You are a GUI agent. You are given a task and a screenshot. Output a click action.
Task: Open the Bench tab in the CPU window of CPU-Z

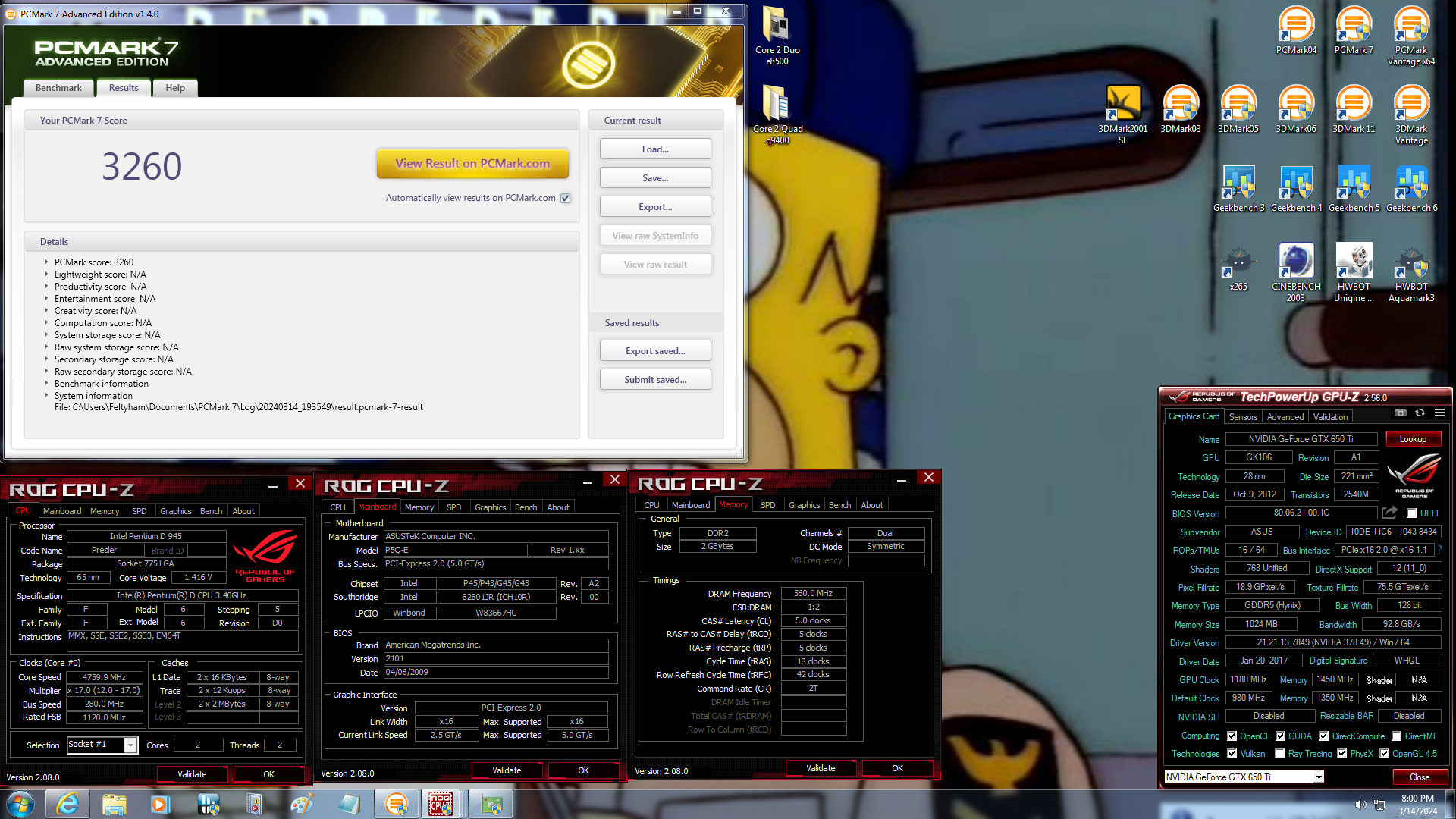point(211,511)
